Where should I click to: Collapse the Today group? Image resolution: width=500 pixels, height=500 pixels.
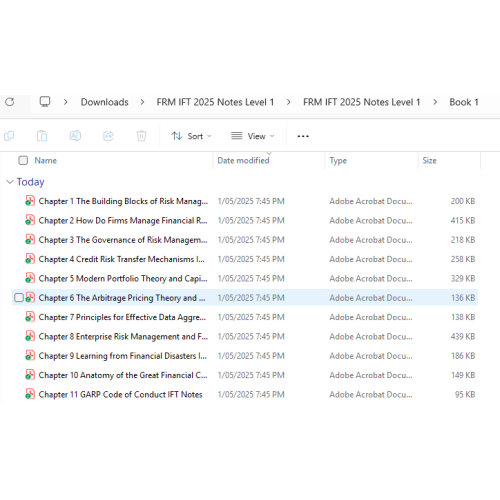click(10, 182)
